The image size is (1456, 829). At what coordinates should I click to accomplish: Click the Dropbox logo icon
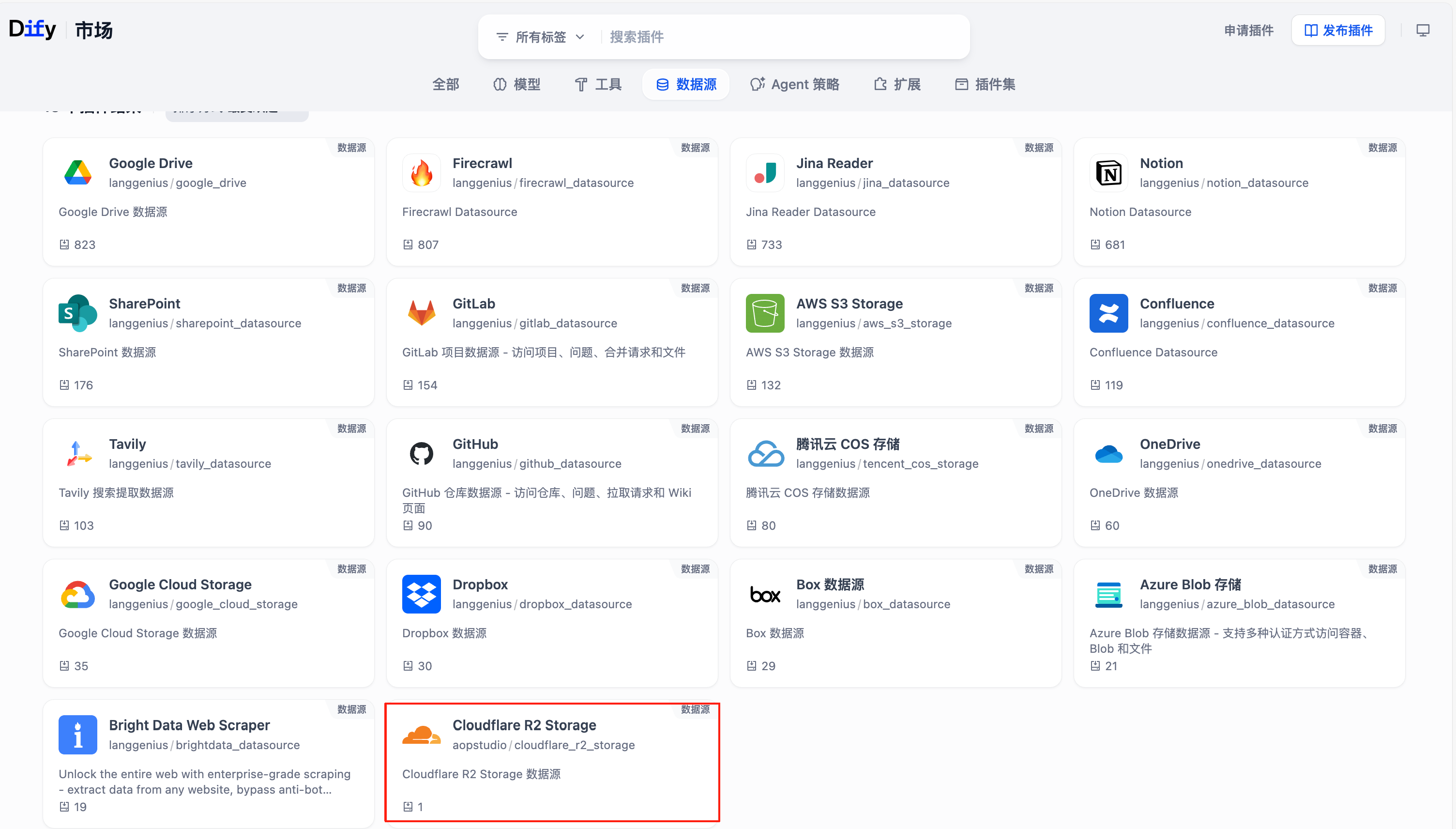click(422, 594)
